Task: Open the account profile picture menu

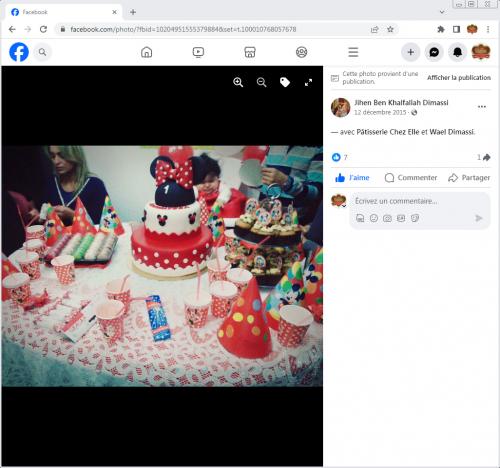Action: 481,52
